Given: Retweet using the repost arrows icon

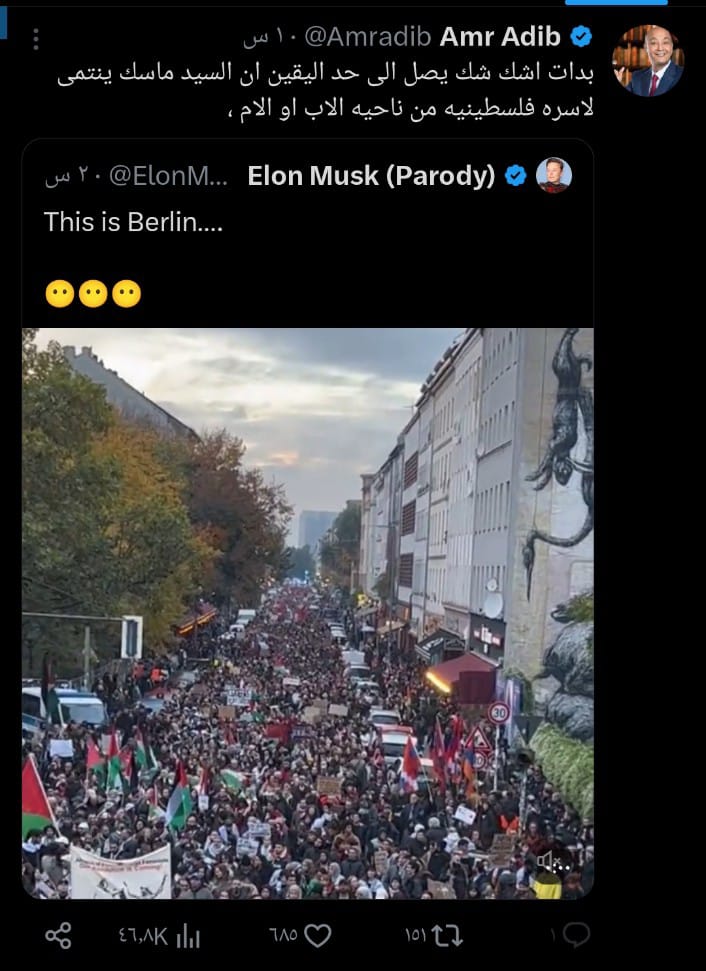Looking at the screenshot, I should (446, 935).
